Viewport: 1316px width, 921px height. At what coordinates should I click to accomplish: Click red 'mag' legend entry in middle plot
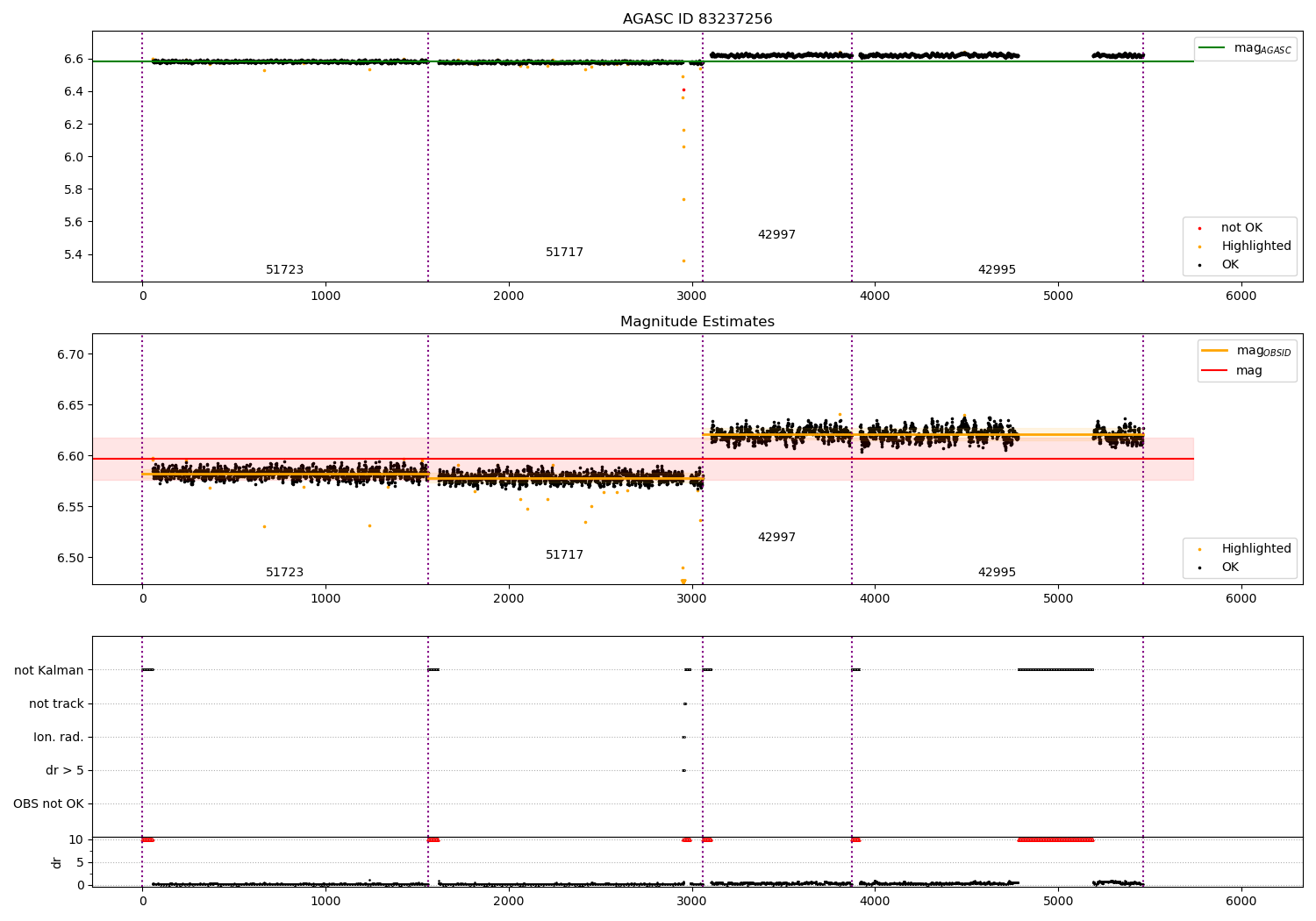tap(1232, 370)
